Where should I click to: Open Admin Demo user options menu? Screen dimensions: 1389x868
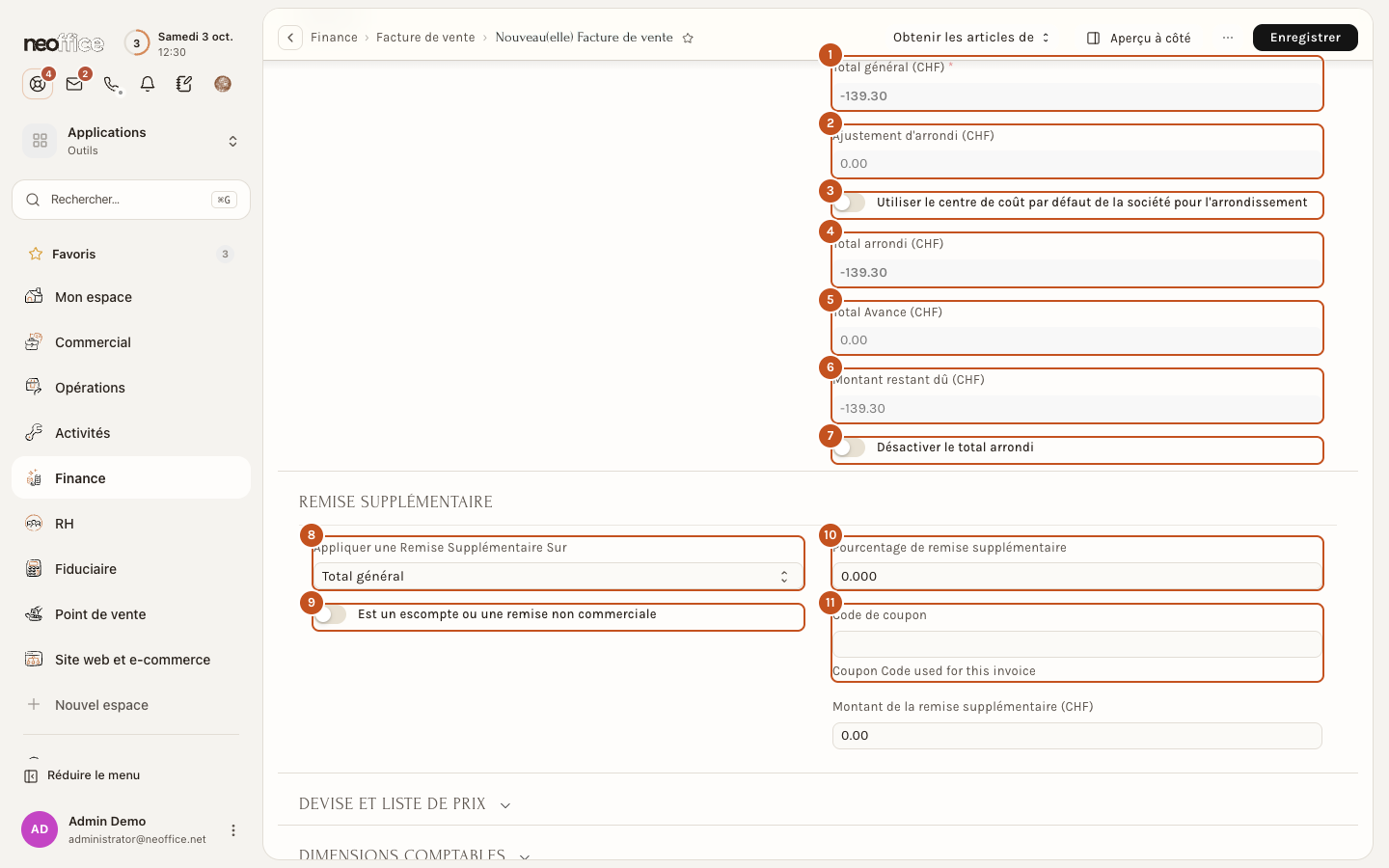[x=232, y=830]
